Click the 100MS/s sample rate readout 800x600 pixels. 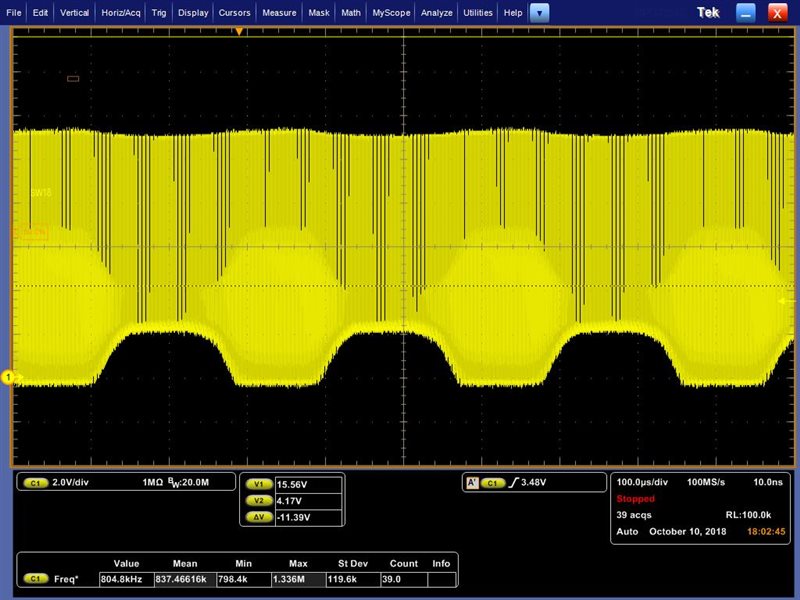[x=706, y=482]
